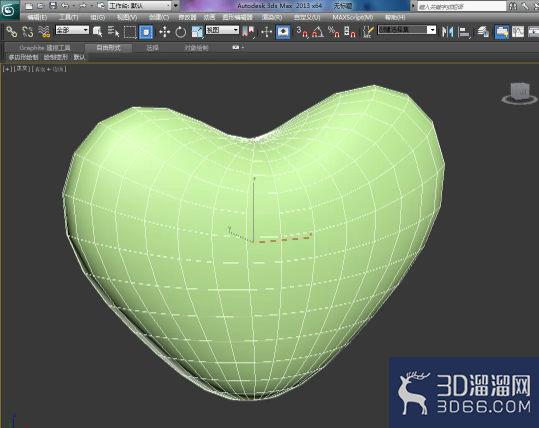539x428 pixels.
Task: Open the 组(G) menu
Action: tap(98, 17)
